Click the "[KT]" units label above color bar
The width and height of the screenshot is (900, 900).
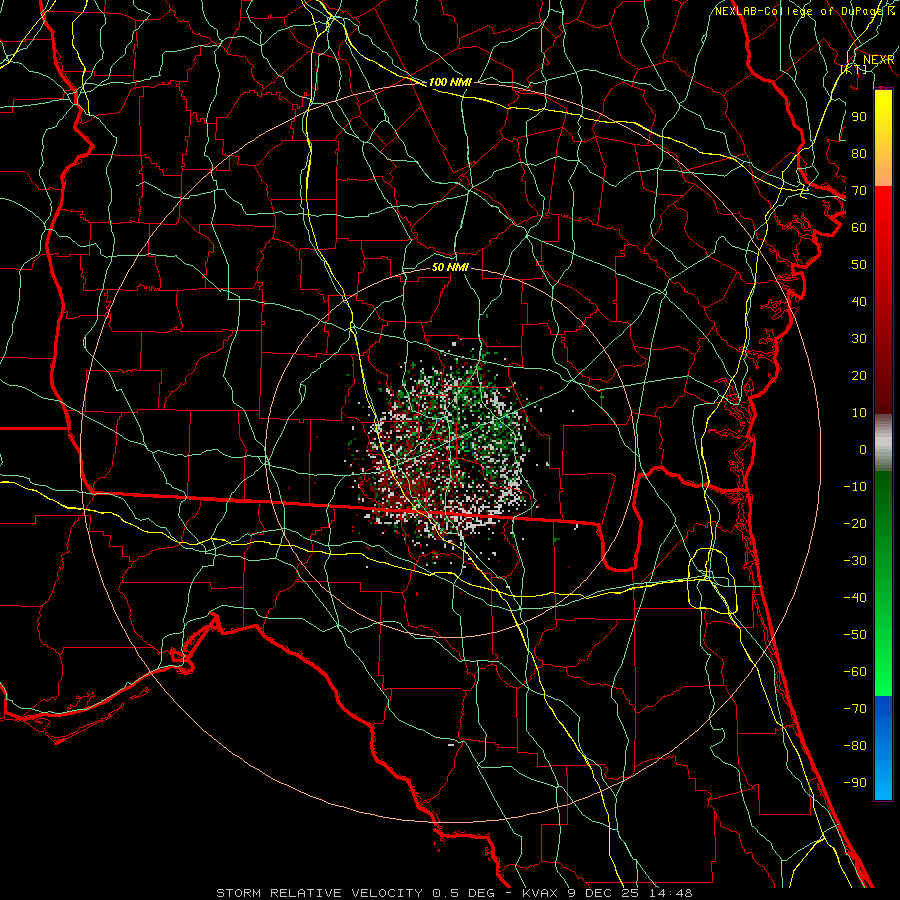854,69
